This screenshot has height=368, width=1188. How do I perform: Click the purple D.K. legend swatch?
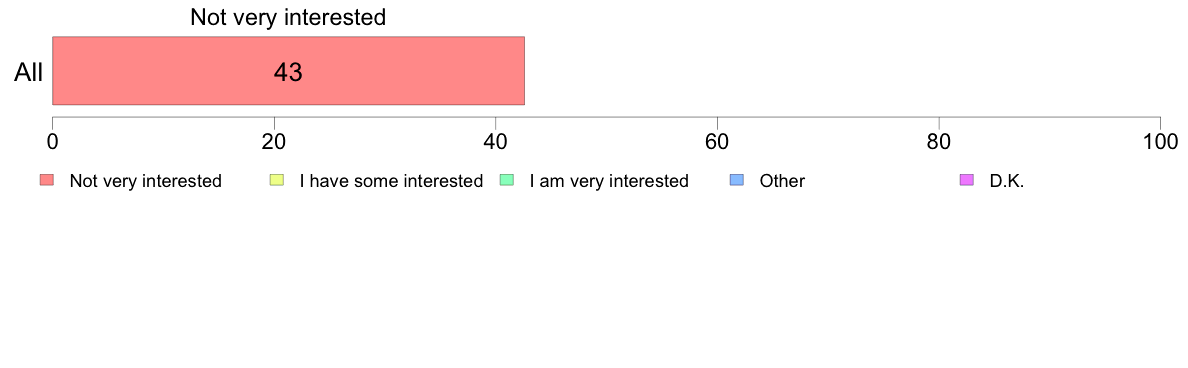(x=967, y=180)
